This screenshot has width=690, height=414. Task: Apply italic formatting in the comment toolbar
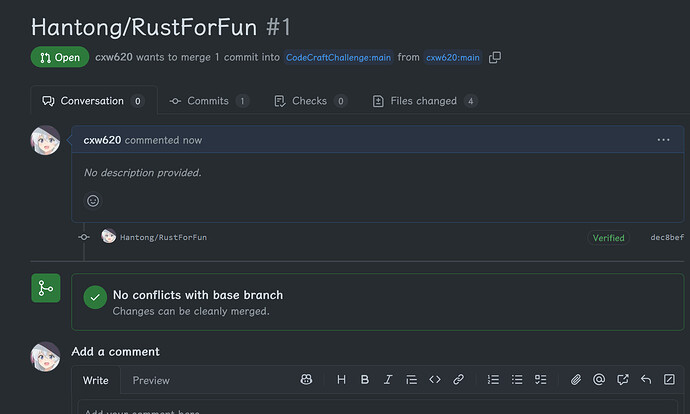point(388,380)
